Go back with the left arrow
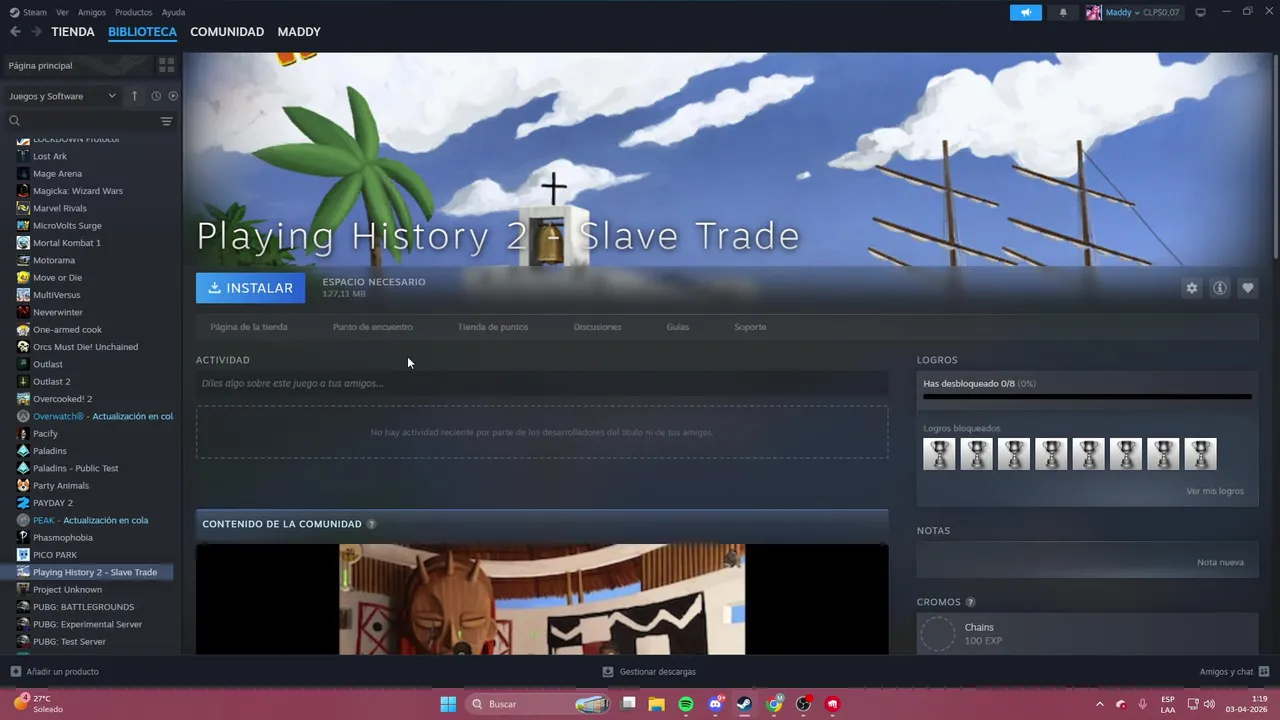The image size is (1280, 720). pyautogui.click(x=15, y=32)
